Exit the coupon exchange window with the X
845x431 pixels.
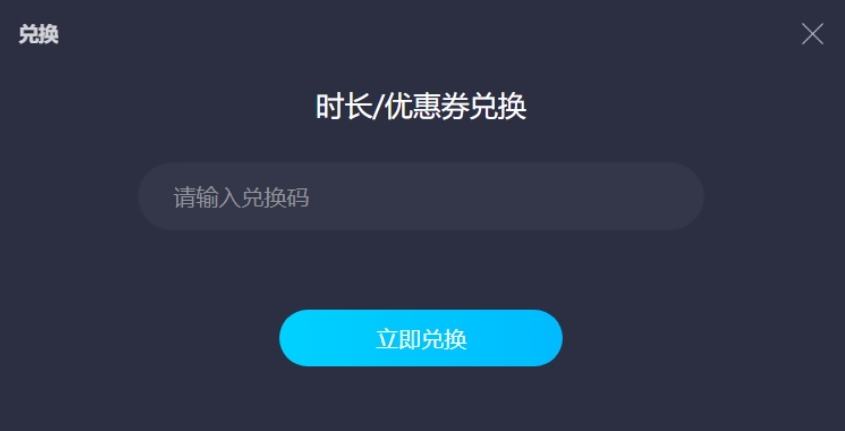click(812, 34)
